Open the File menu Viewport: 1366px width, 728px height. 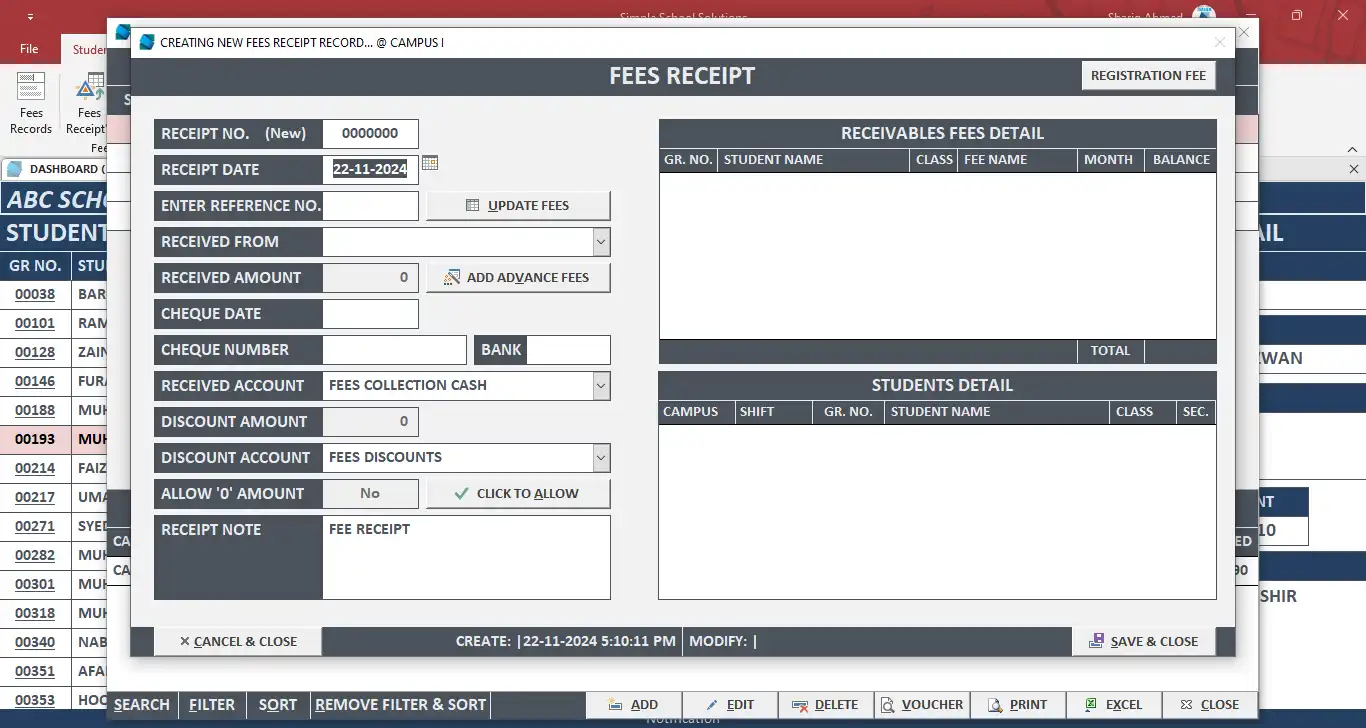pos(28,48)
